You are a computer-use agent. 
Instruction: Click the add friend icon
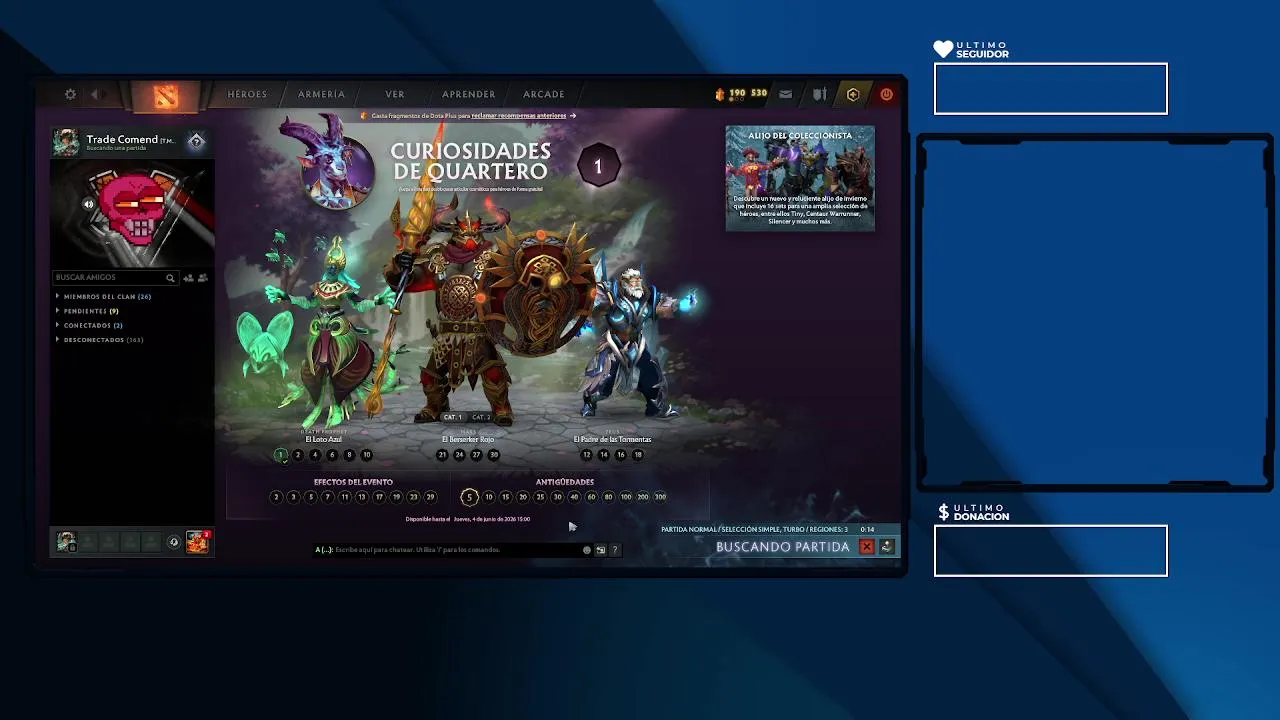pyautogui.click(x=189, y=278)
